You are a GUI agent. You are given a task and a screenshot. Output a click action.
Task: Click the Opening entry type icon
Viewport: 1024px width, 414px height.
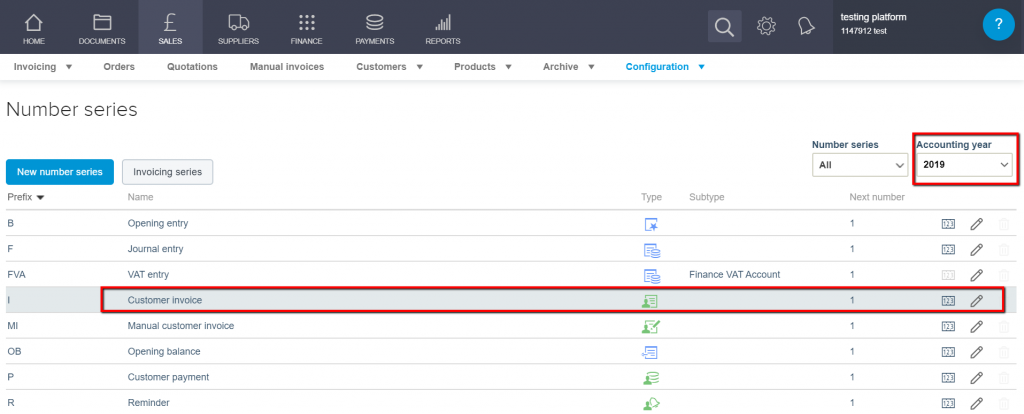coord(651,224)
